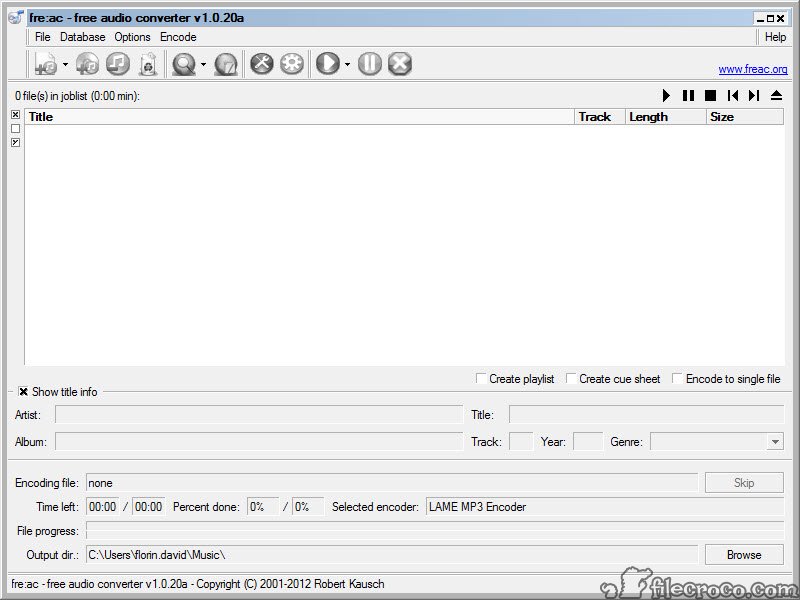Click the Track column header
Screen dimensions: 800x600
click(x=600, y=117)
